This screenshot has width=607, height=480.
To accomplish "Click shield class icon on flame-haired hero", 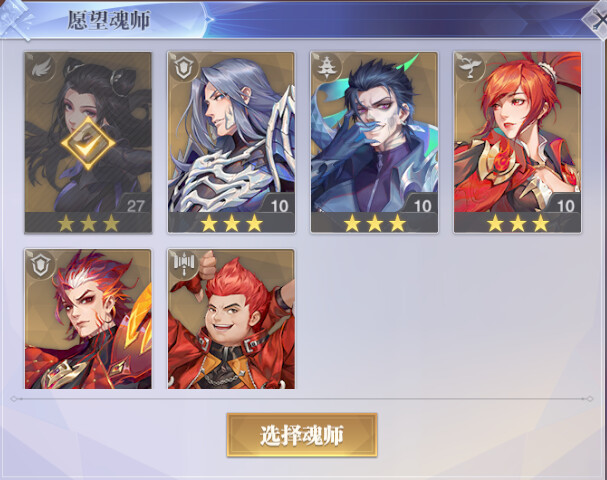I will click(41, 265).
